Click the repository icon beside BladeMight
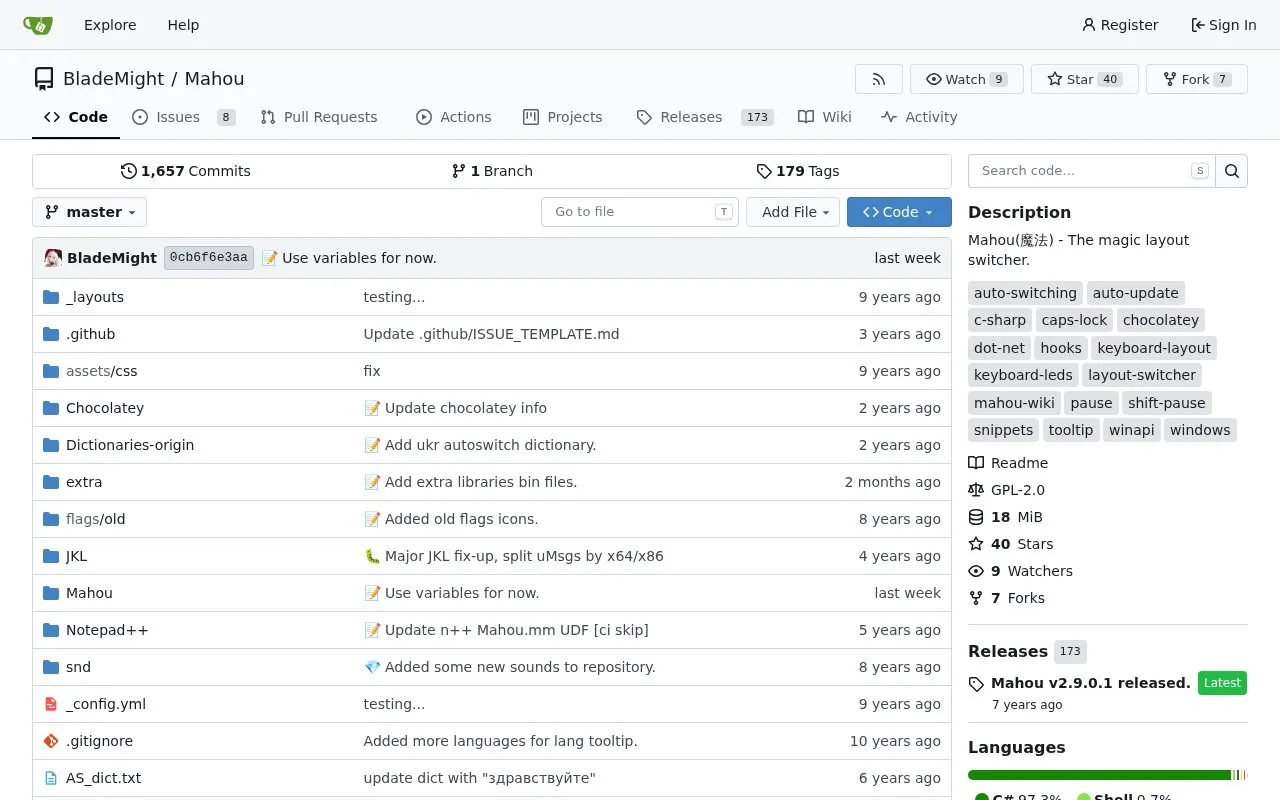This screenshot has height=800, width=1280. (44, 79)
